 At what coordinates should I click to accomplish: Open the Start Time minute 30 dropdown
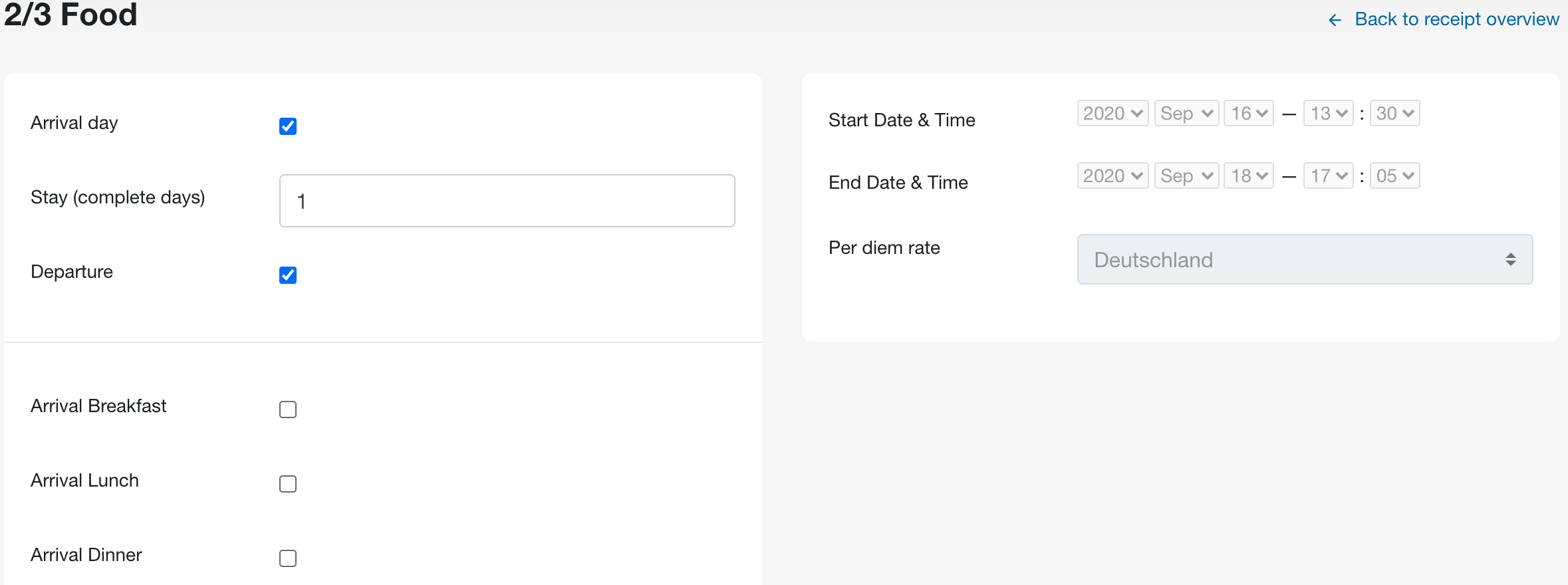pos(1395,113)
